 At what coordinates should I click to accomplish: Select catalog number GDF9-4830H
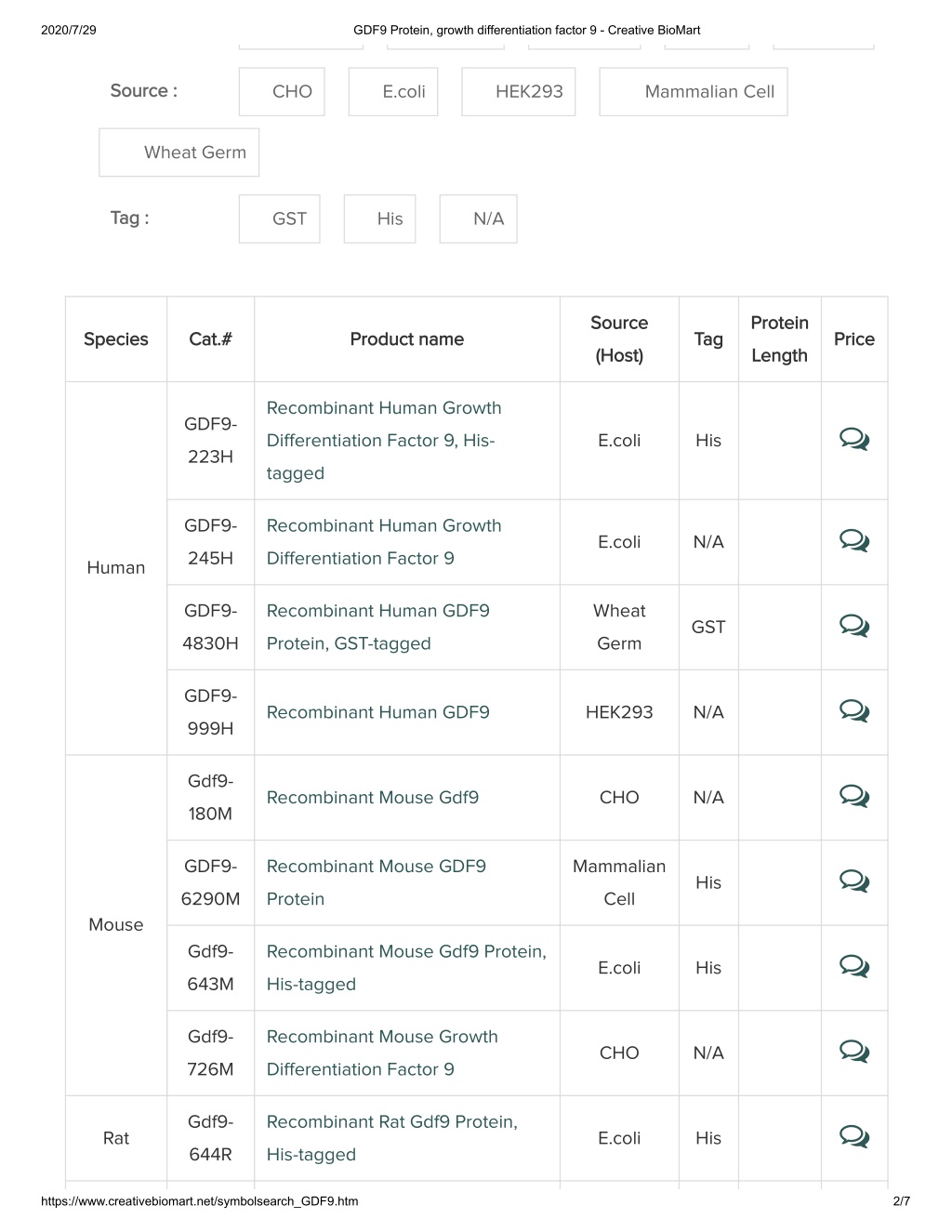210,627
